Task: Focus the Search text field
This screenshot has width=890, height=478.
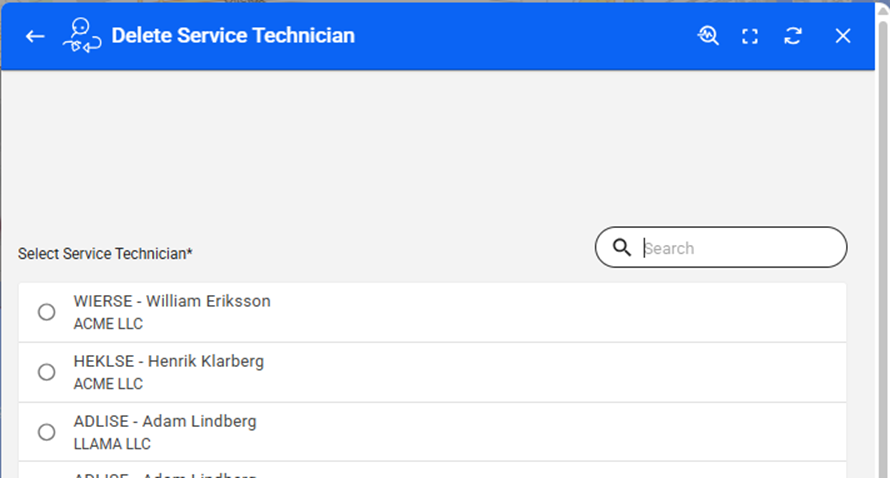Action: click(740, 248)
